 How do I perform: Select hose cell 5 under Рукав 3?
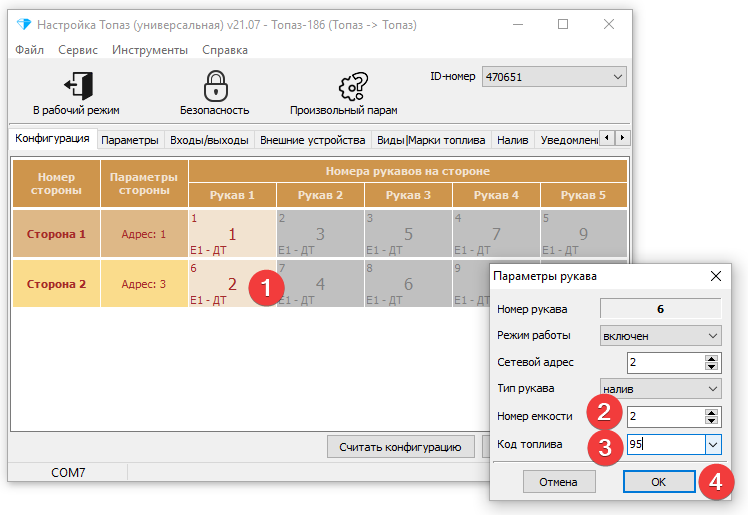(408, 234)
